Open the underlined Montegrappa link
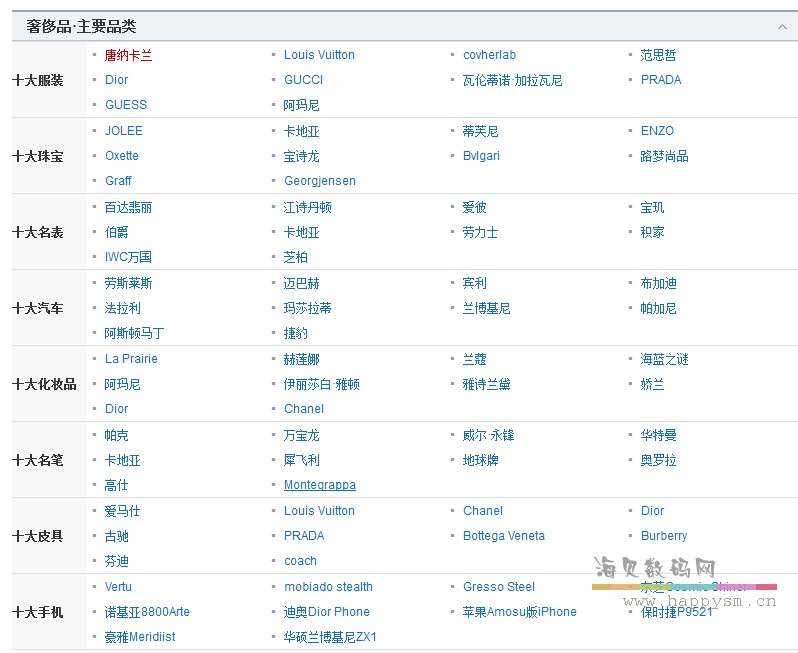The width and height of the screenshot is (798, 653). tap(320, 485)
